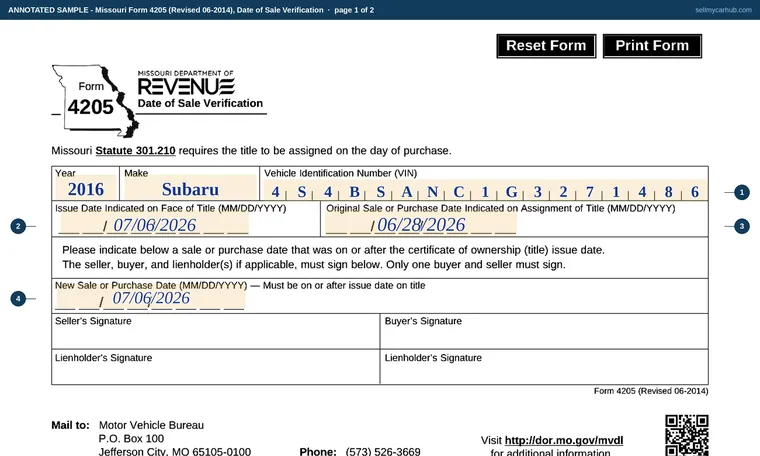Click the 'Date of Sale Verification' heading
760x456 pixels.
click(200, 103)
